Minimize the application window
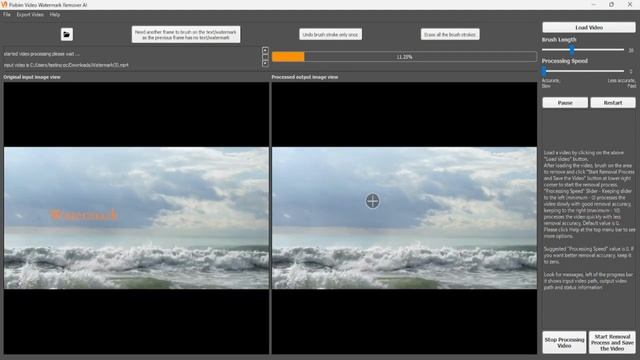Screen dimensions: 640x360 pos(594,4)
